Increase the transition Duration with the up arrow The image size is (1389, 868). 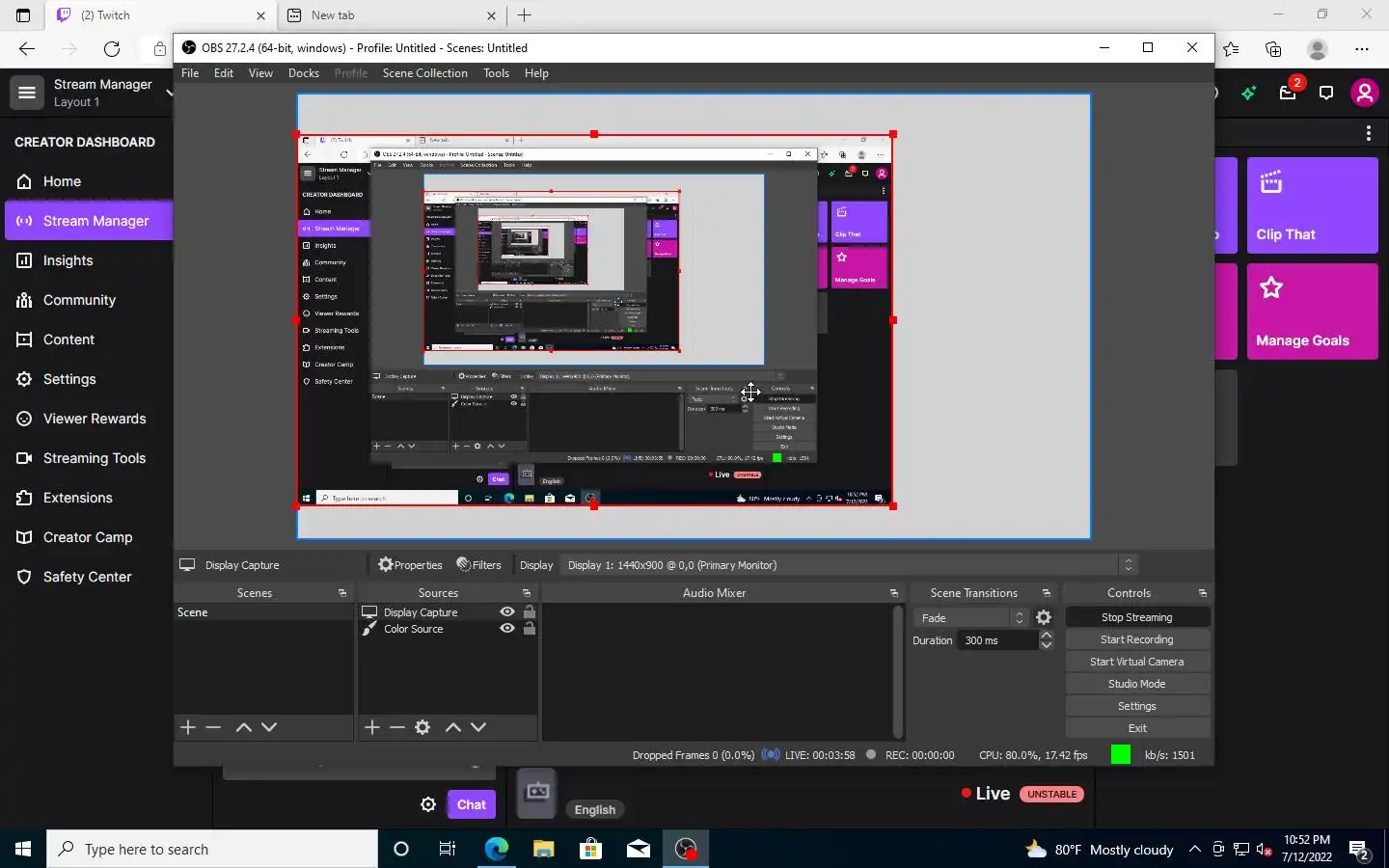point(1047,636)
